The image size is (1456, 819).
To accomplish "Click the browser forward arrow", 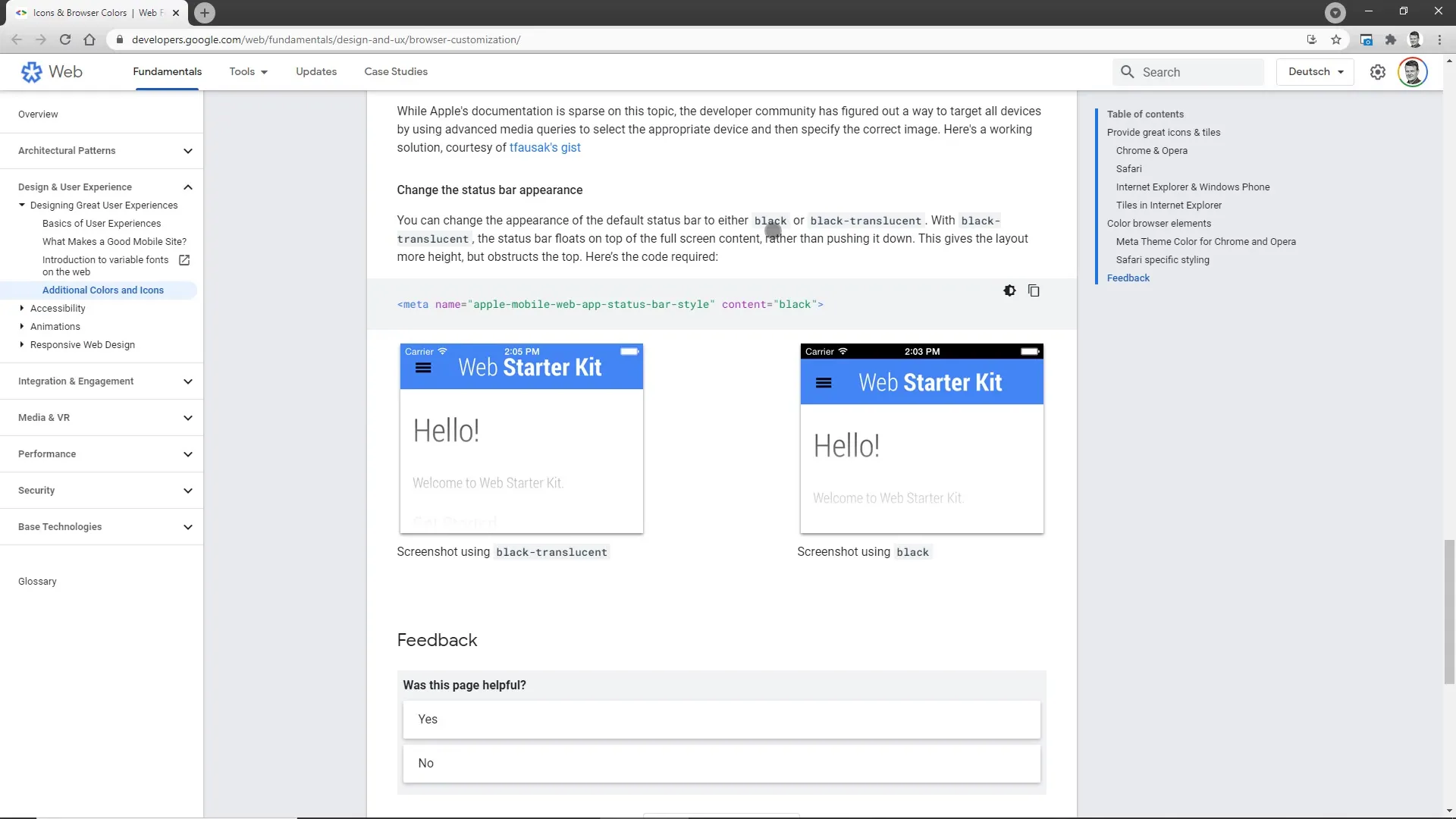I will (x=41, y=39).
